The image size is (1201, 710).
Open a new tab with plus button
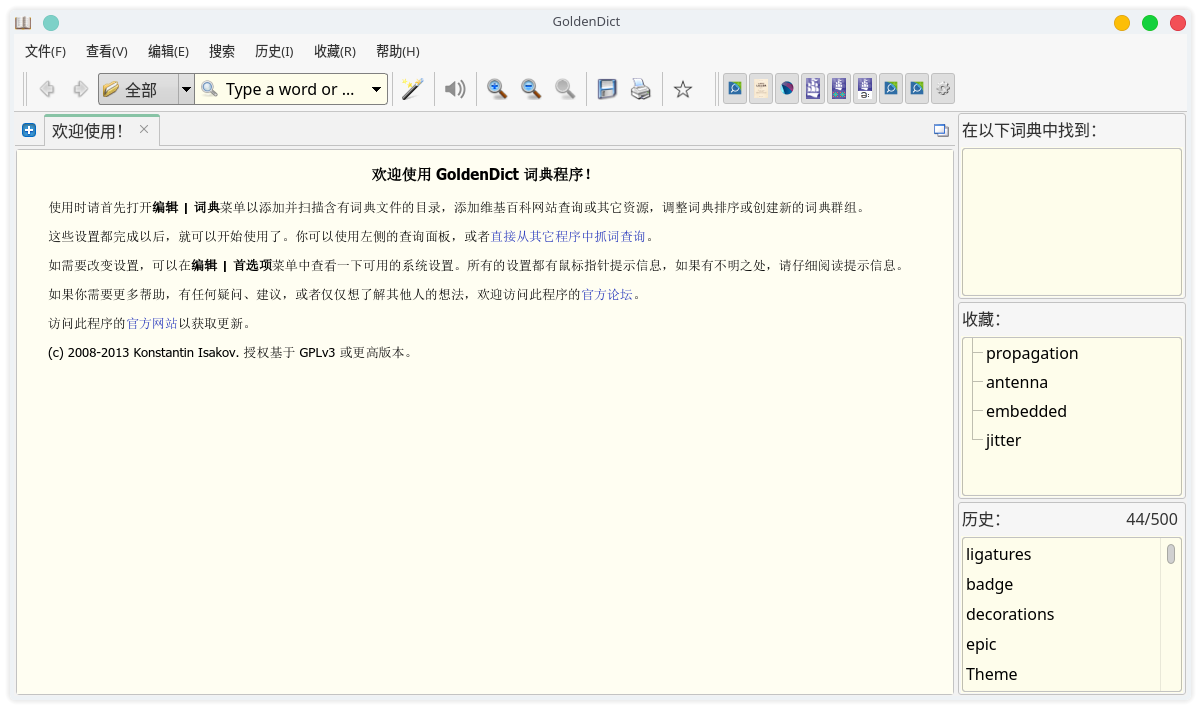tap(29, 130)
